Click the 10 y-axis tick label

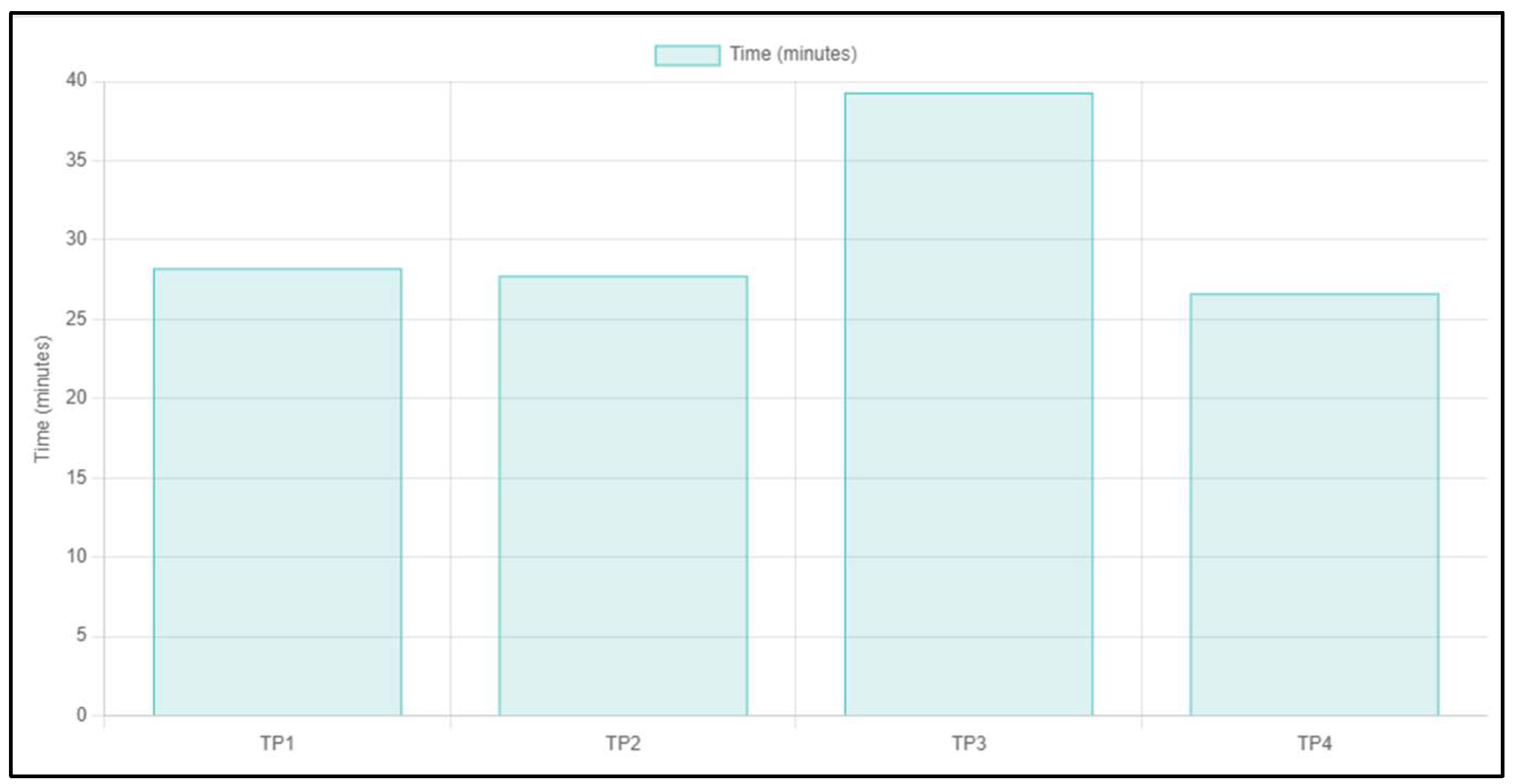(x=77, y=556)
